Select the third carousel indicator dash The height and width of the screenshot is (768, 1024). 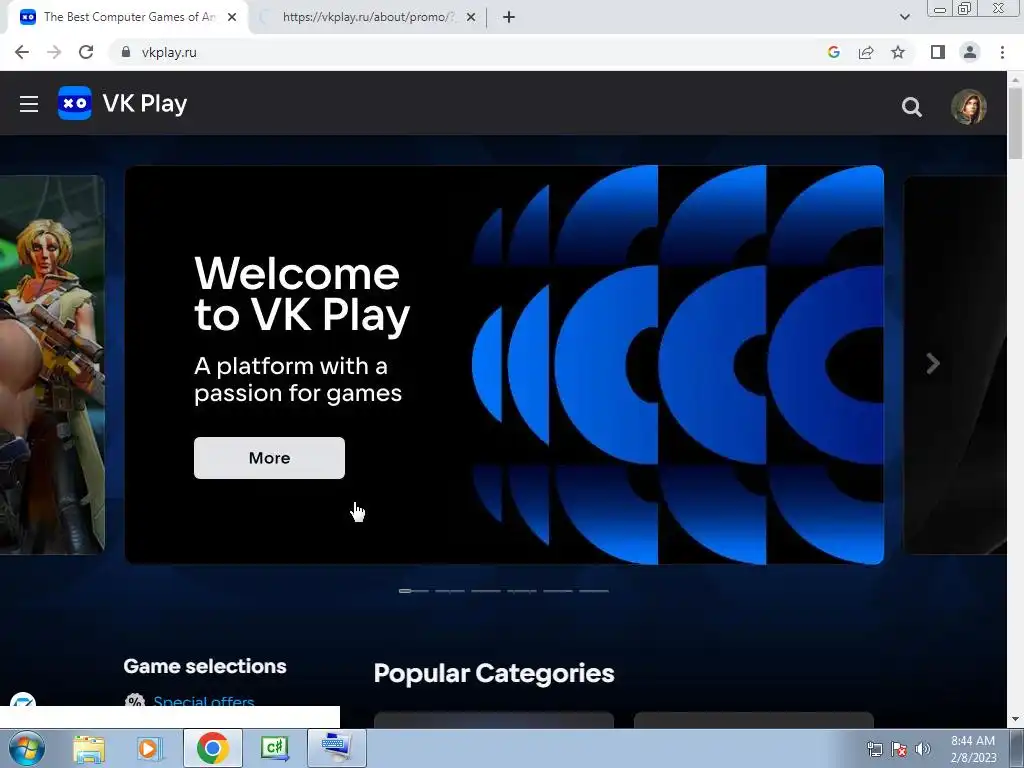pos(486,590)
